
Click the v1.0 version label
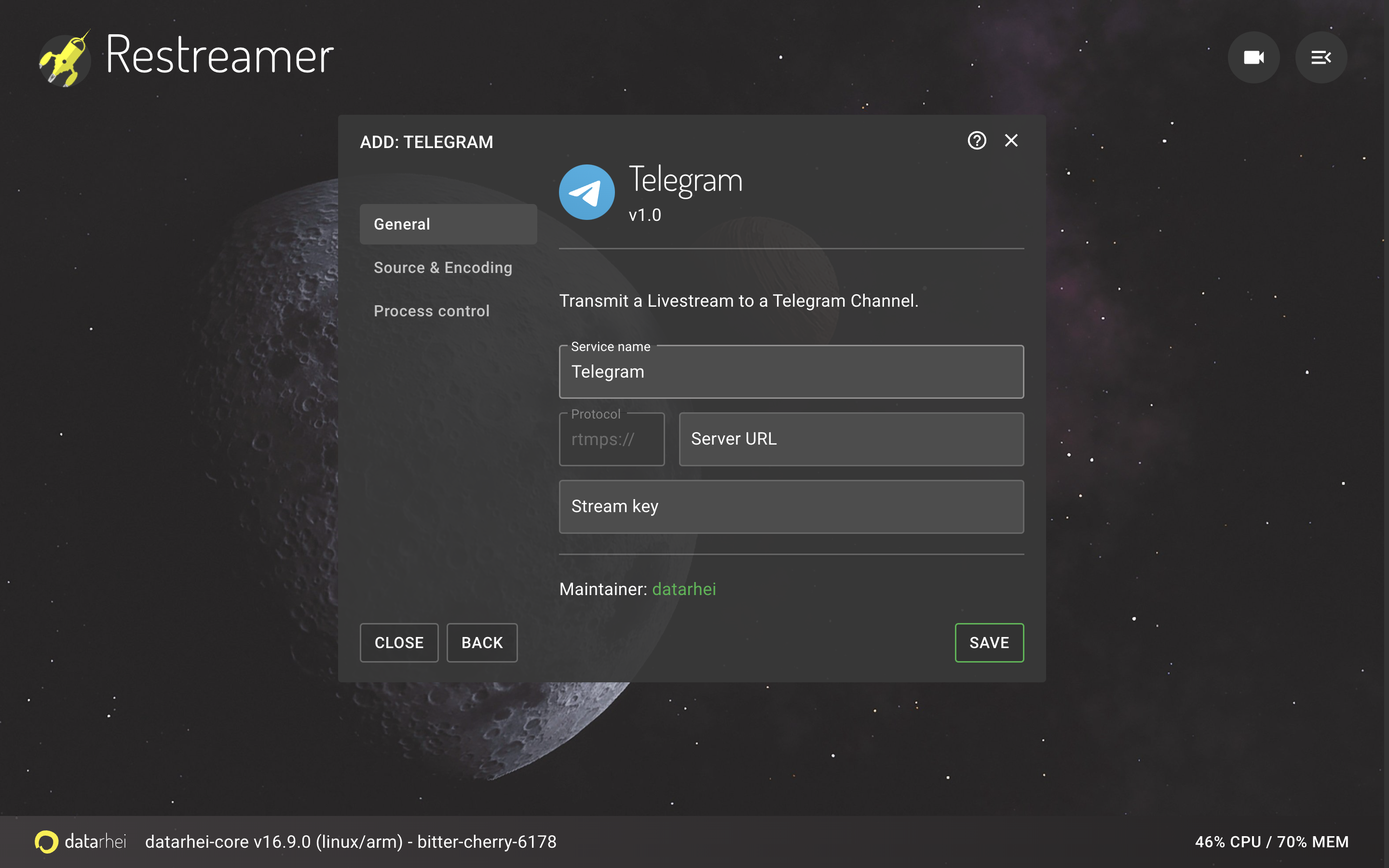tap(644, 215)
